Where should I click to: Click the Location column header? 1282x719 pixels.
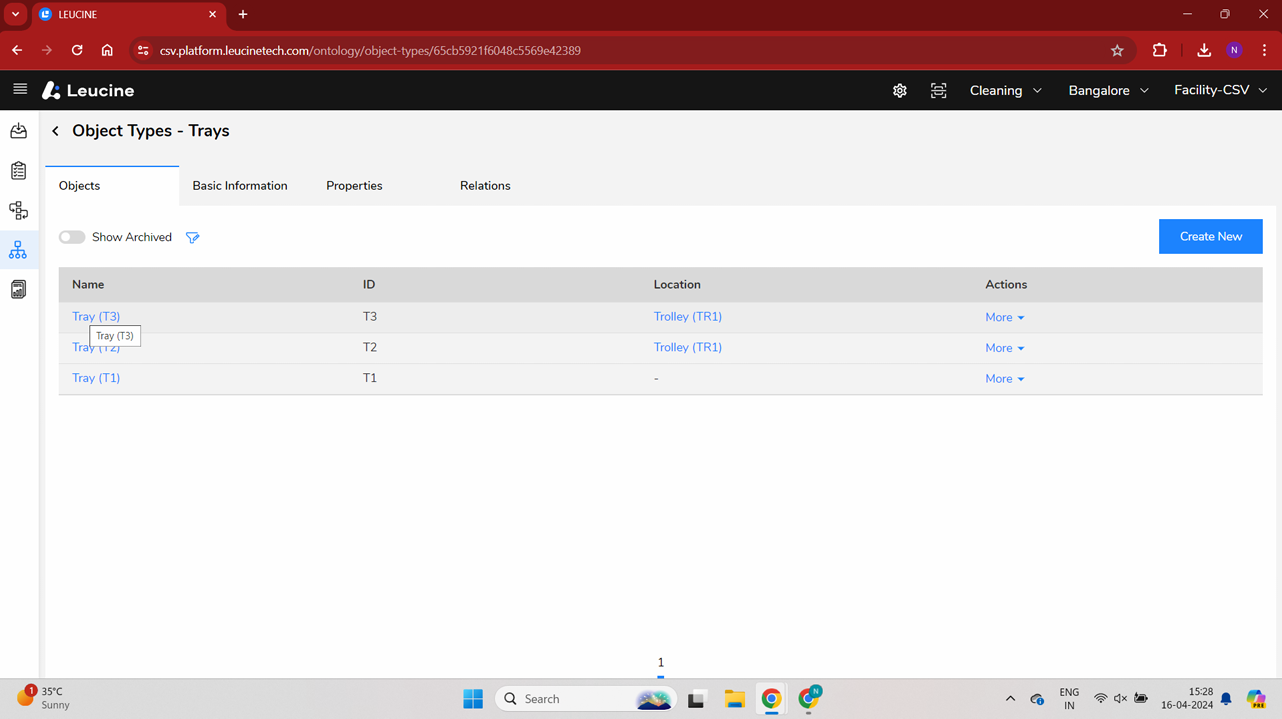click(x=677, y=285)
